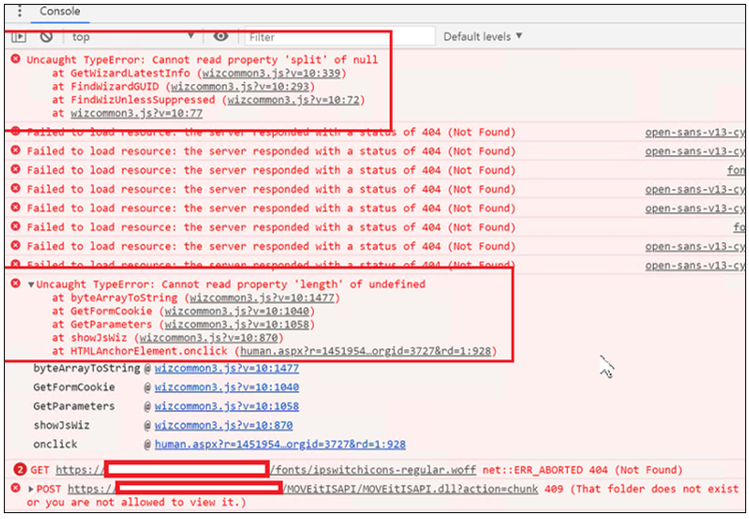This screenshot has height=519, width=749.
Task: Collapse the 'length' of undefined TypeError stack
Action: (x=31, y=285)
